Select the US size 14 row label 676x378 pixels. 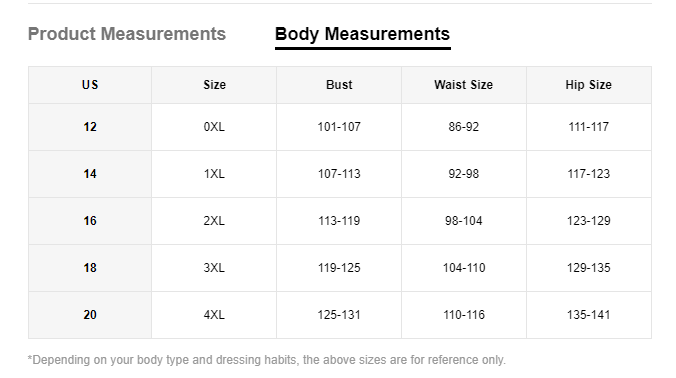point(90,174)
